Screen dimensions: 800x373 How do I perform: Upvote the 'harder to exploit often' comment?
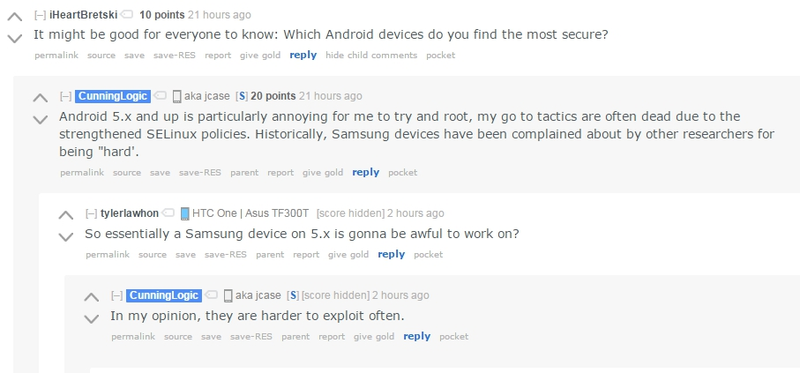tap(91, 297)
